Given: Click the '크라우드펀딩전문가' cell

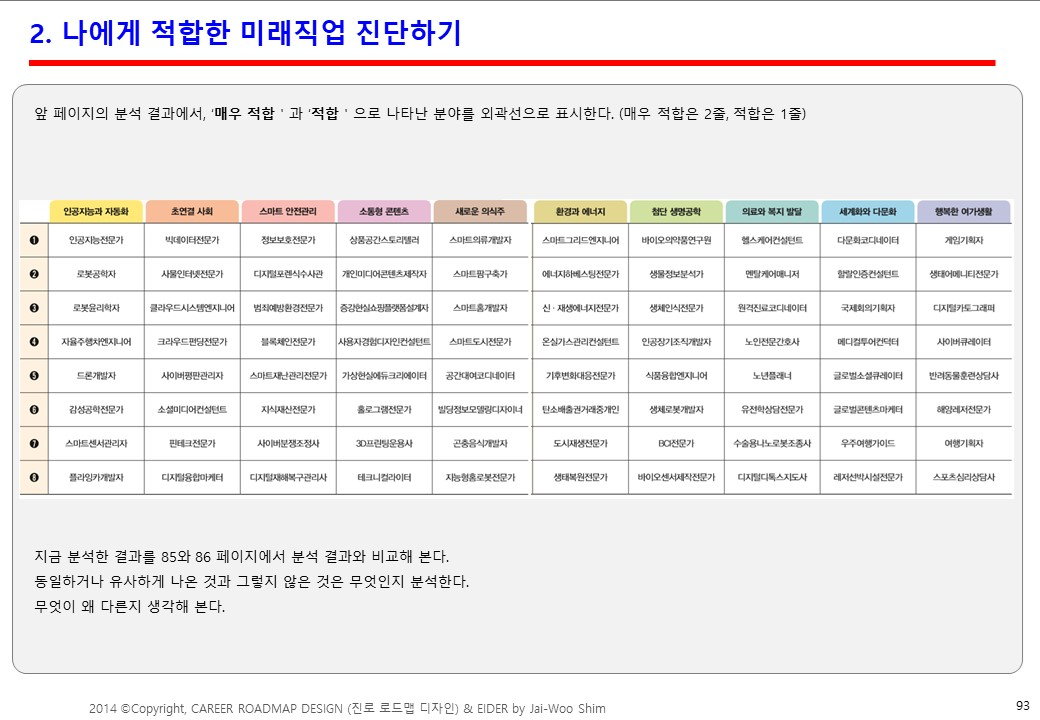Looking at the screenshot, I should coord(192,341).
